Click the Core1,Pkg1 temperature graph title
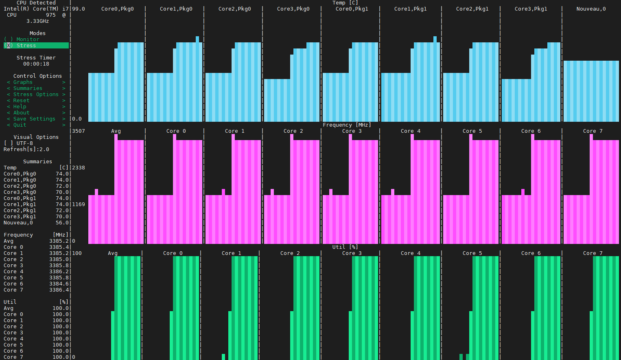 tap(410, 9)
